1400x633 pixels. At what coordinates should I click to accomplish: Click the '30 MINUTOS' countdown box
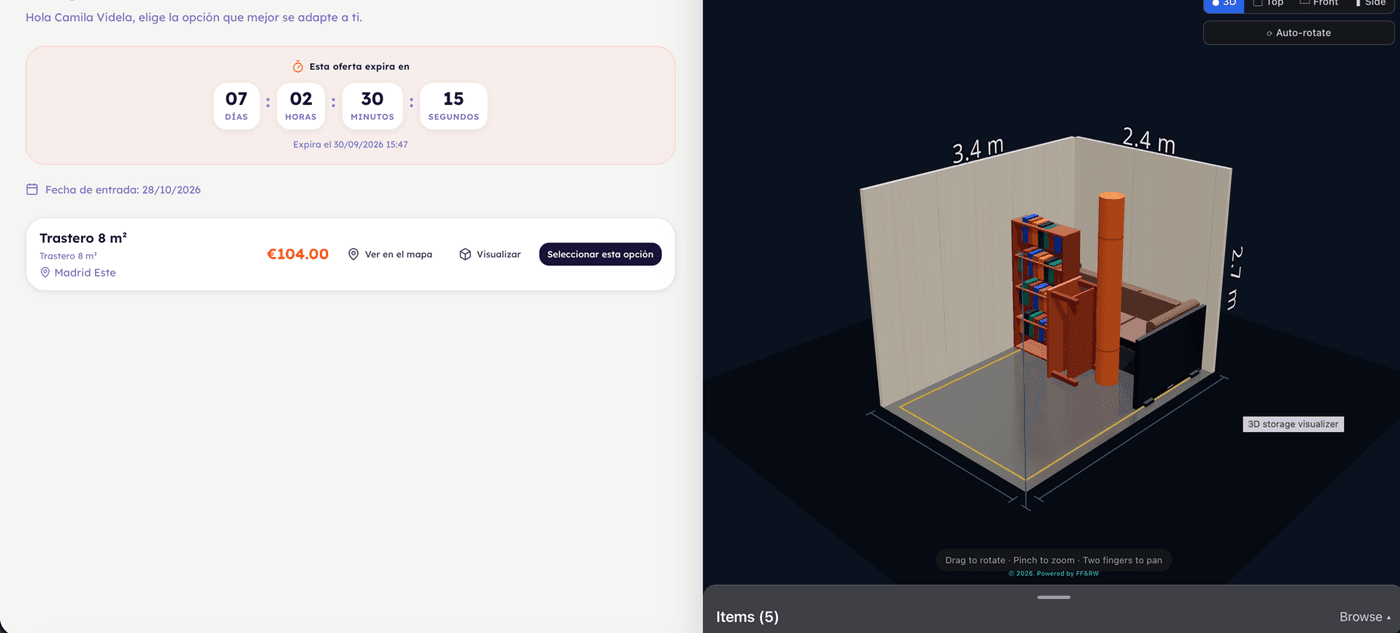click(x=372, y=106)
